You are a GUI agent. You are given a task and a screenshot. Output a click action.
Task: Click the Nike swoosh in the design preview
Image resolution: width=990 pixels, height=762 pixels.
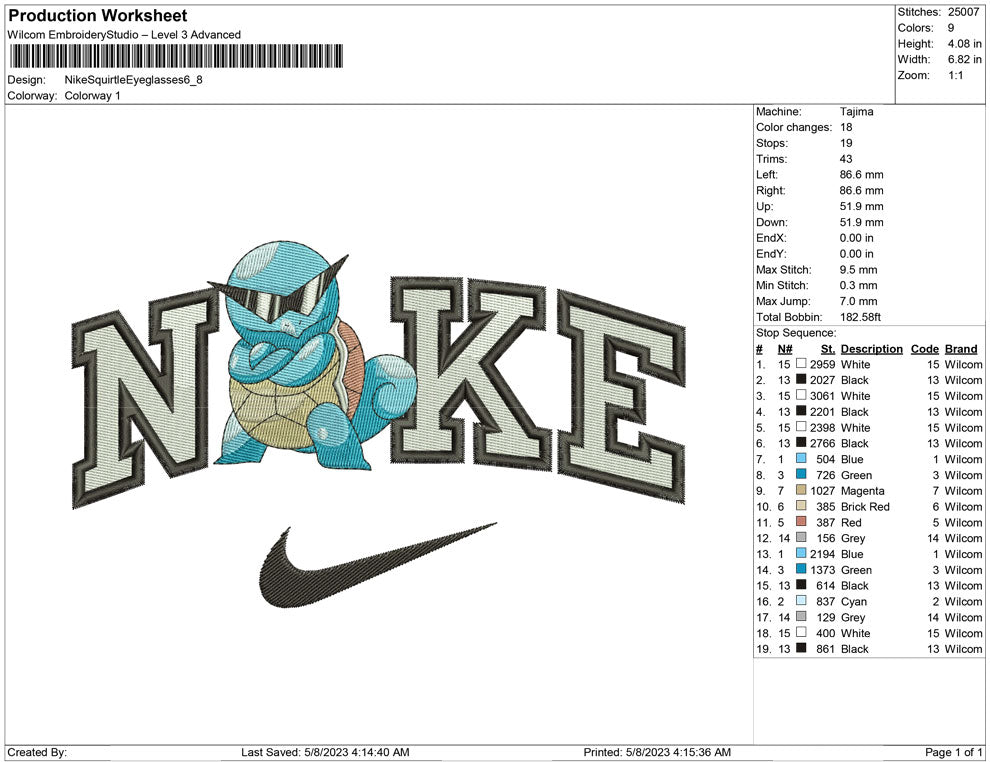coord(378,565)
